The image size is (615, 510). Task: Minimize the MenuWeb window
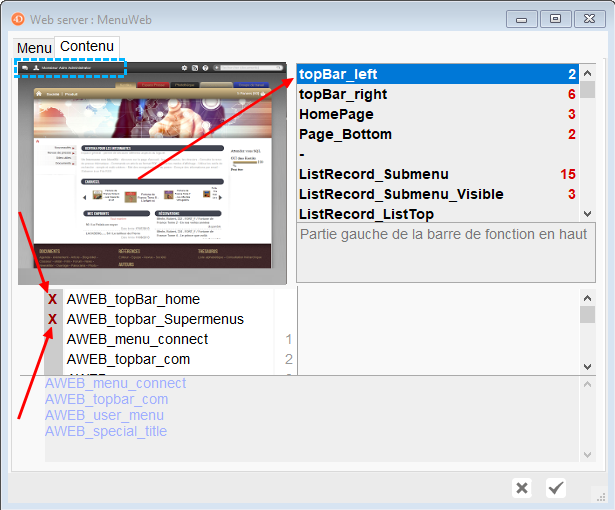(x=521, y=19)
